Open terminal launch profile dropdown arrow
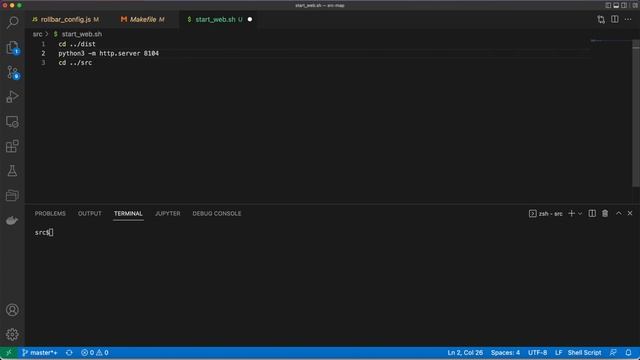 580,213
